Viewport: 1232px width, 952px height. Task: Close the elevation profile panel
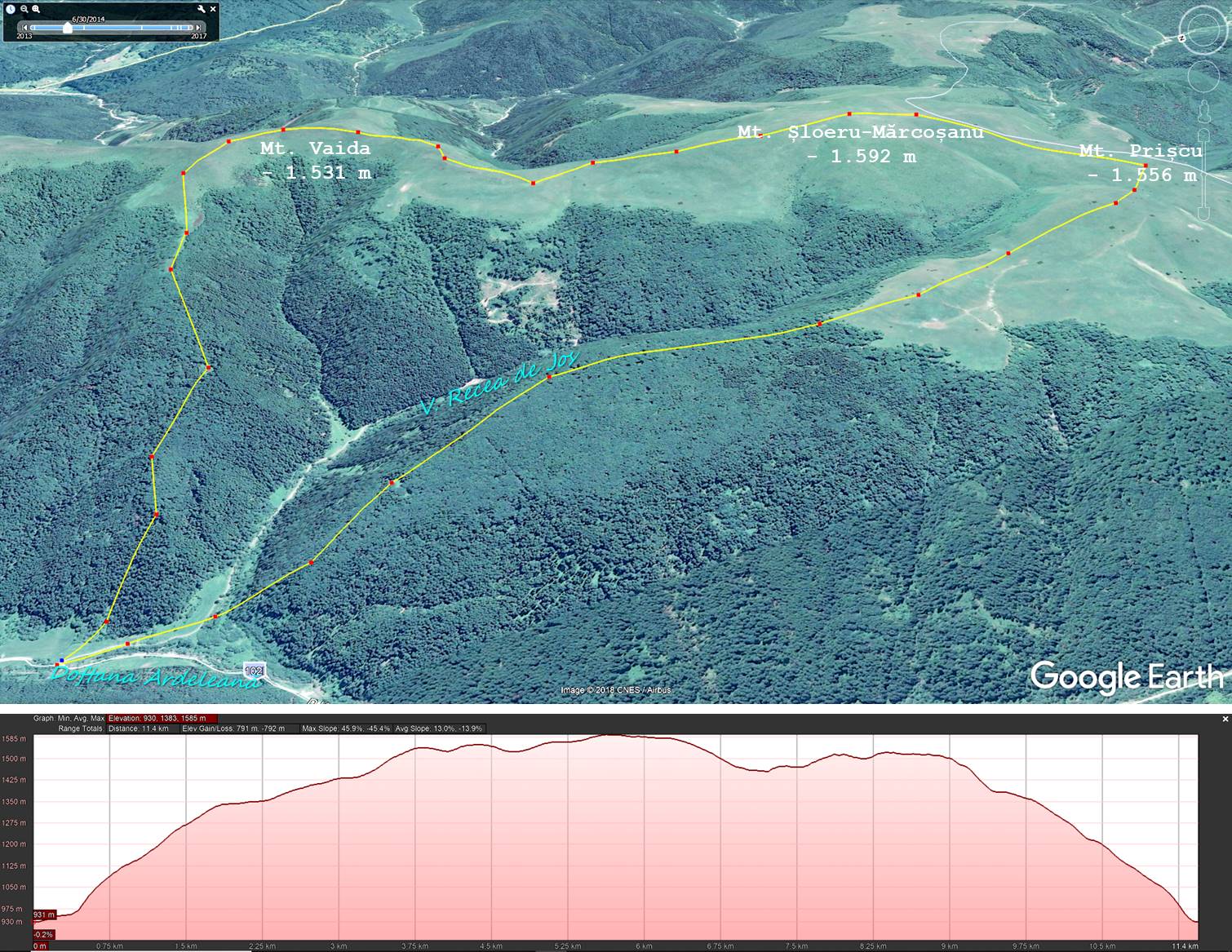pyautogui.click(x=1225, y=719)
